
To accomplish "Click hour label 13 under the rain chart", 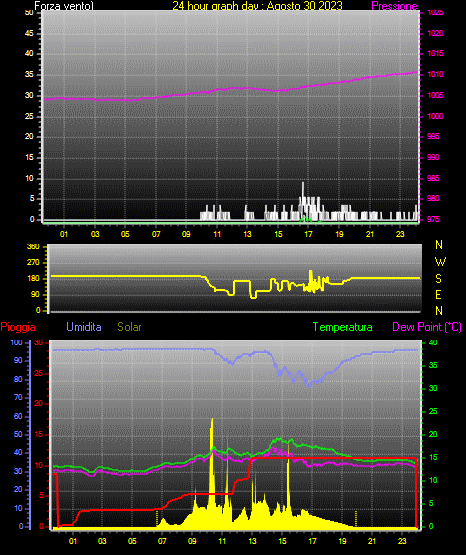I will [252, 541].
